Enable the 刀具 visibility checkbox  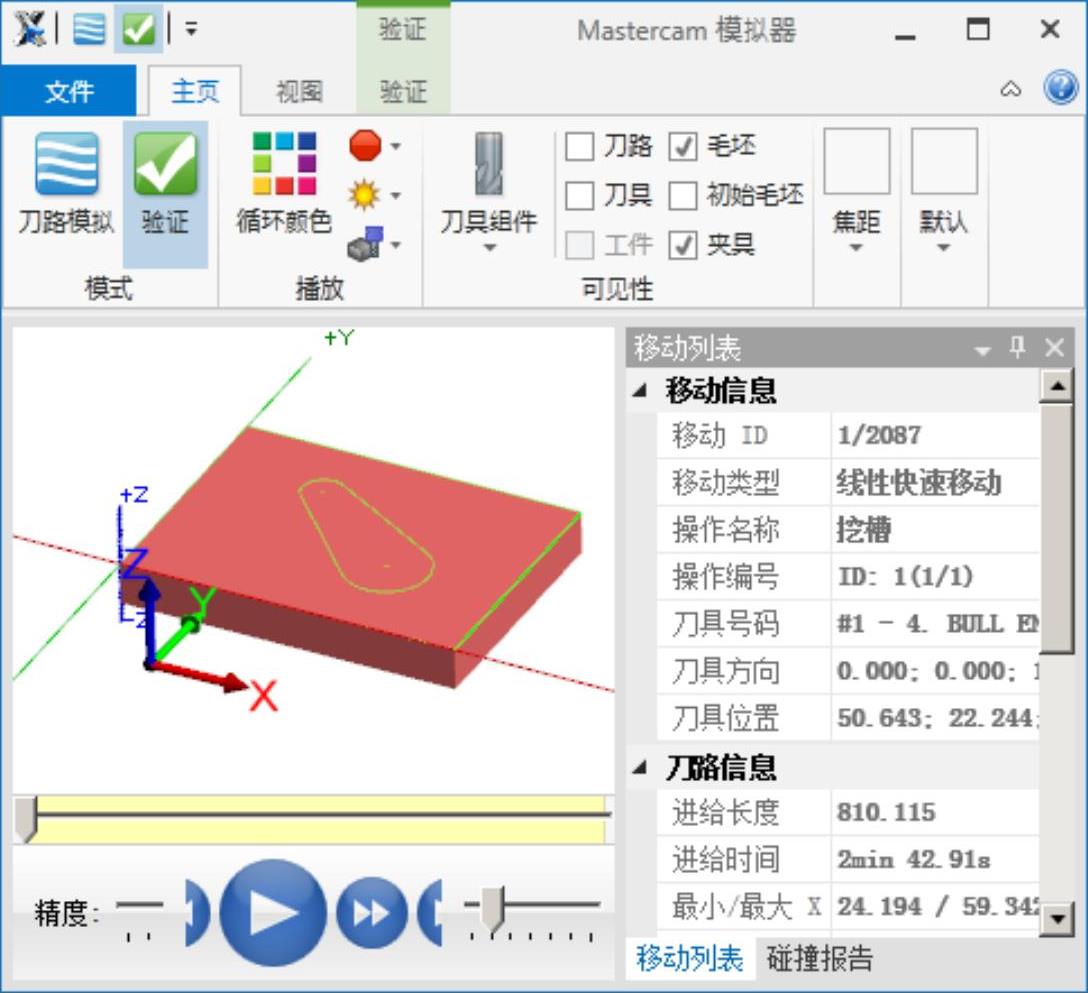point(580,196)
